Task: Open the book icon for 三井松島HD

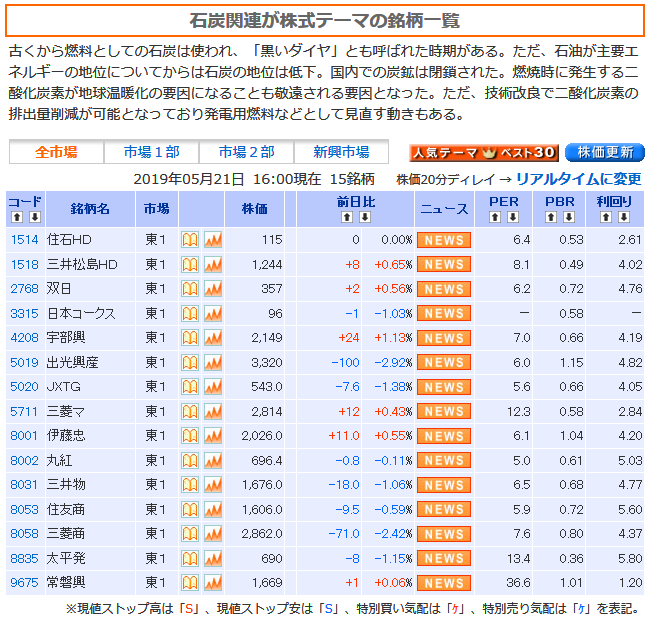Action: (x=190, y=264)
